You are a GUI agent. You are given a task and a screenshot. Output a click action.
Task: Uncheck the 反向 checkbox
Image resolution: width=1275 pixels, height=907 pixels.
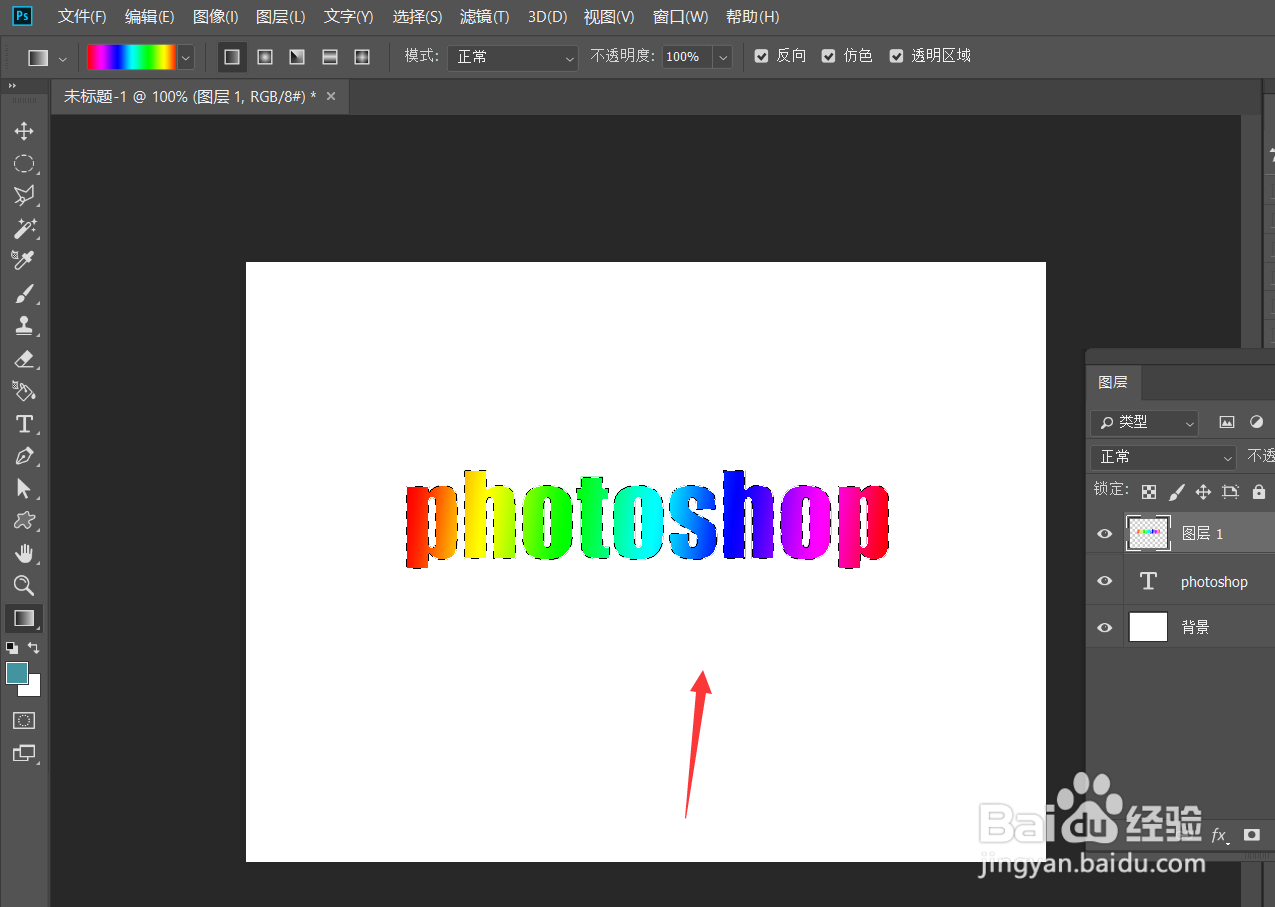[762, 57]
